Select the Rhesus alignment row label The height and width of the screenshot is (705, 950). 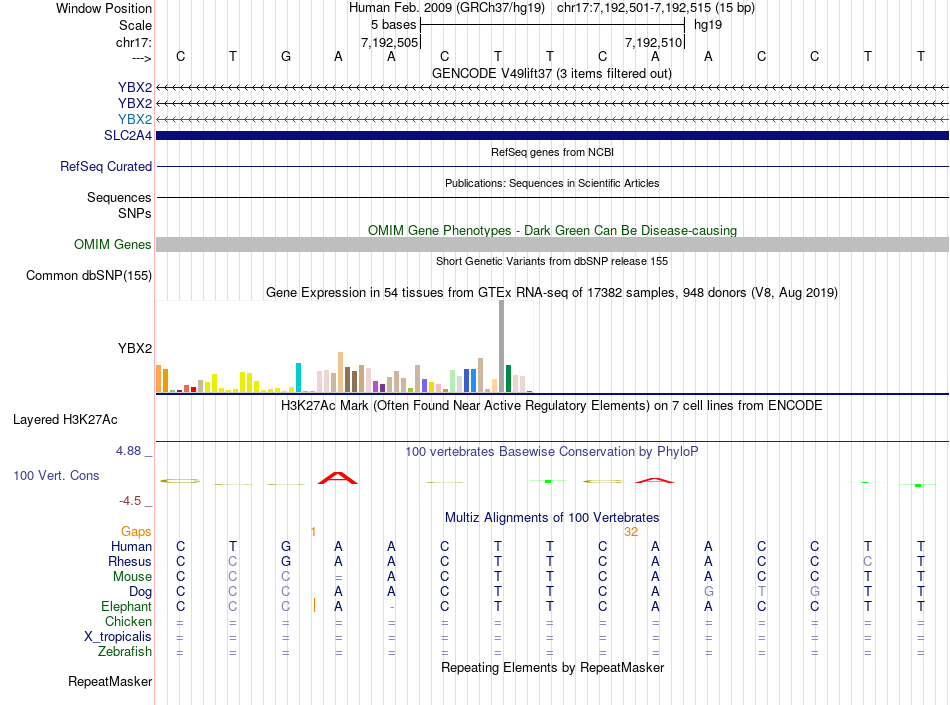130,561
